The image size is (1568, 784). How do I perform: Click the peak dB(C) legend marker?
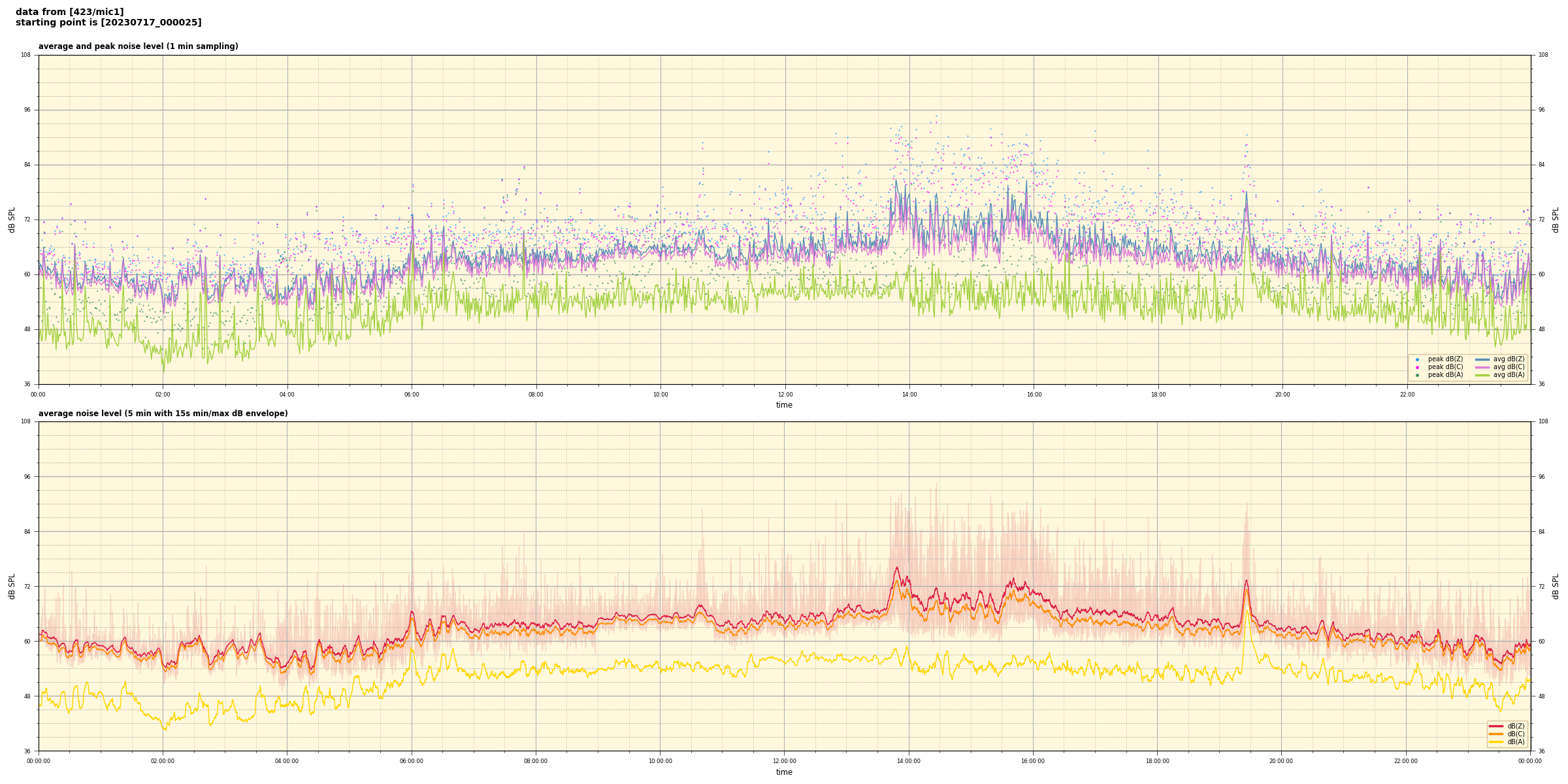click(1417, 367)
